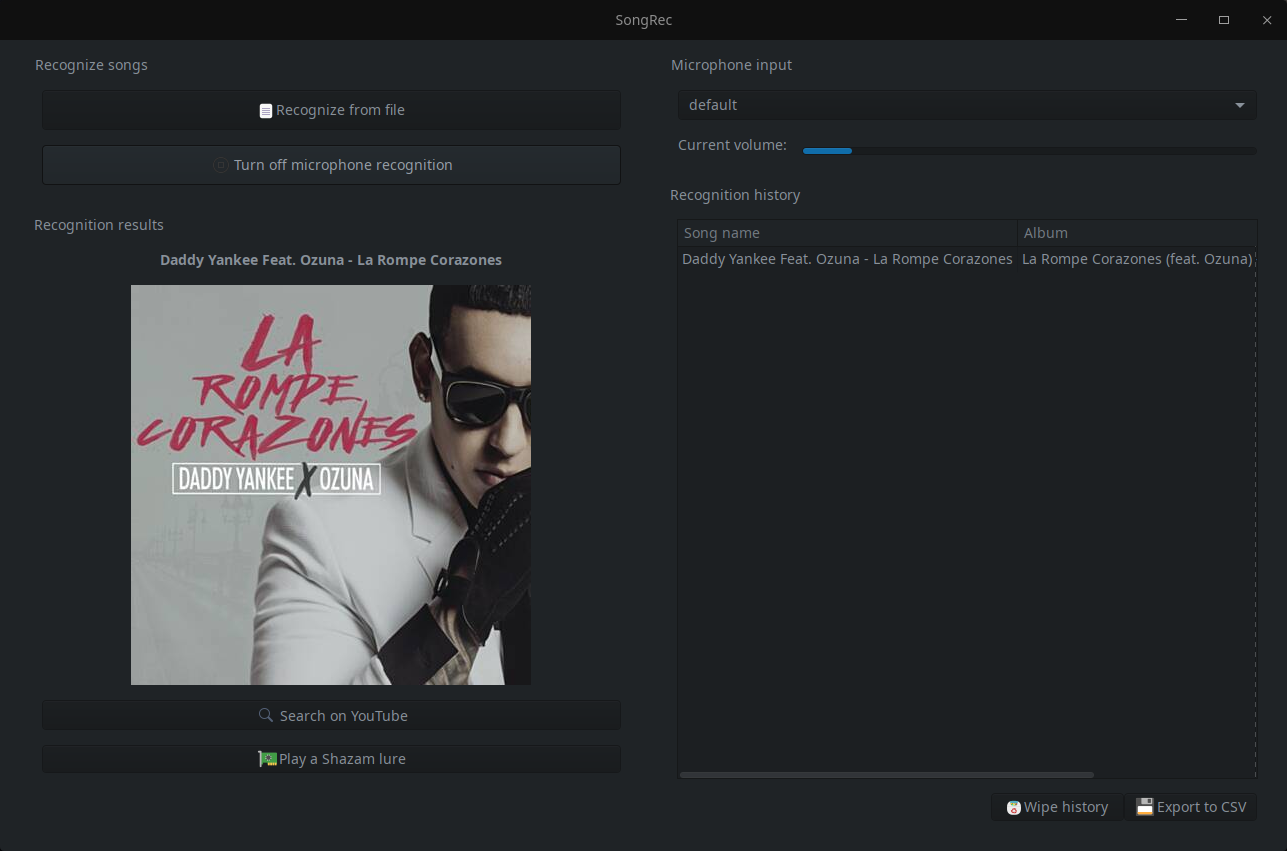
Task: Play a Shazam lure
Action: [331, 759]
